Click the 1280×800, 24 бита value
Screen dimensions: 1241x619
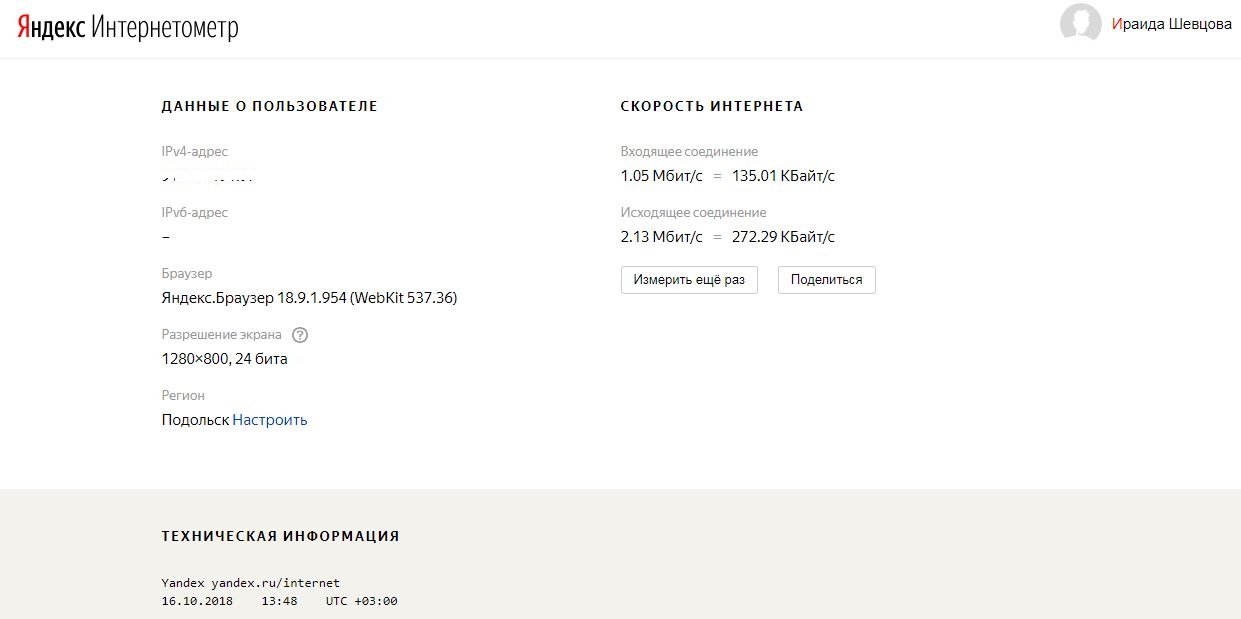coord(224,359)
